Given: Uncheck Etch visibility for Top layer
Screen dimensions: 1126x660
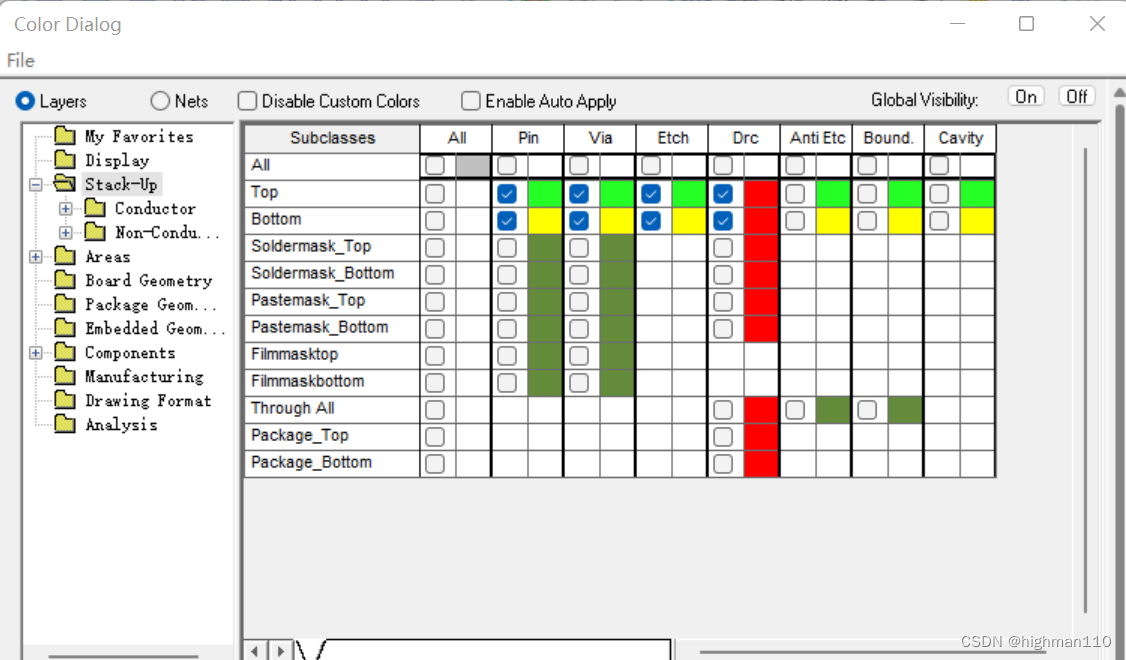Looking at the screenshot, I should coord(651,194).
